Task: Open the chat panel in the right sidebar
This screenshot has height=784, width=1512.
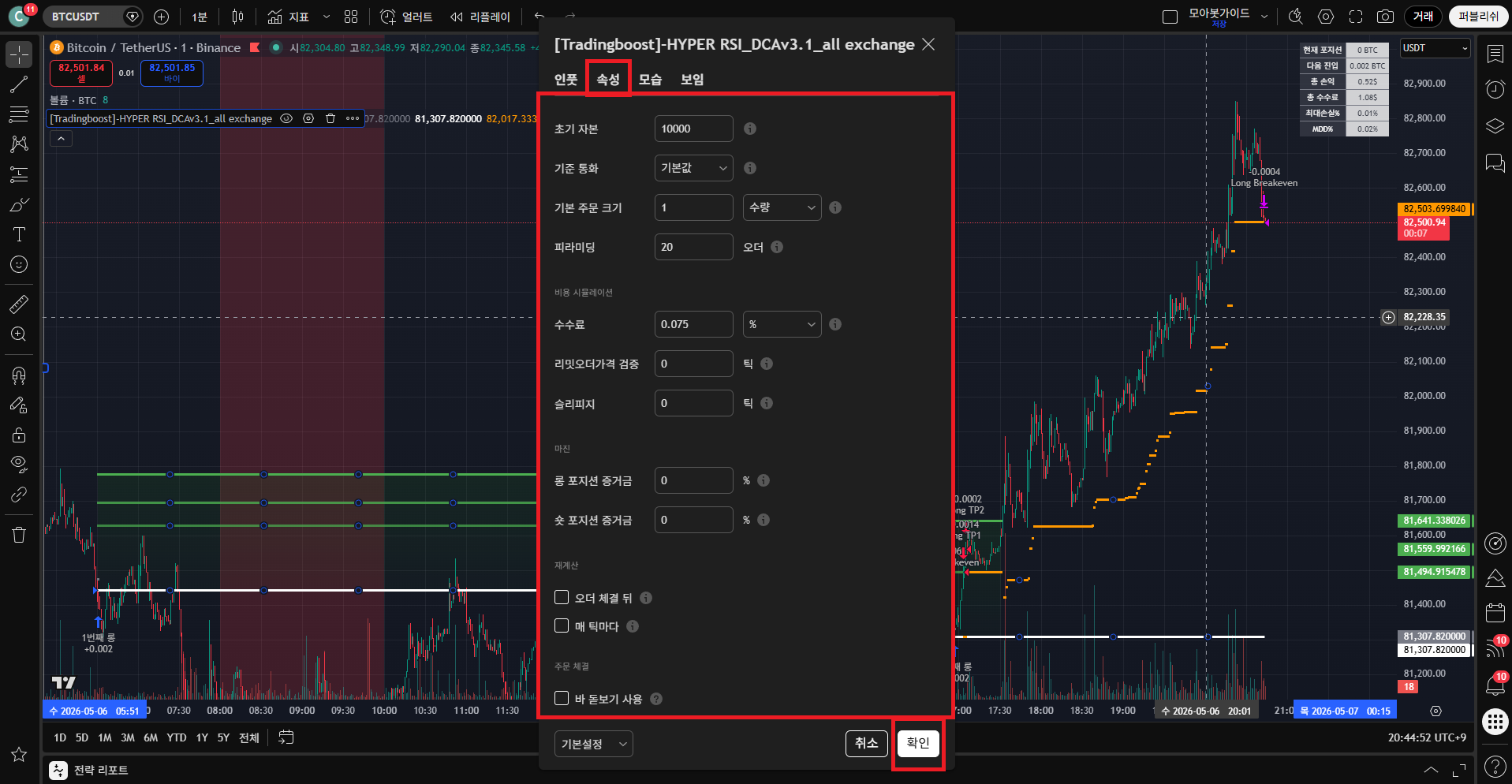Action: click(x=1495, y=162)
